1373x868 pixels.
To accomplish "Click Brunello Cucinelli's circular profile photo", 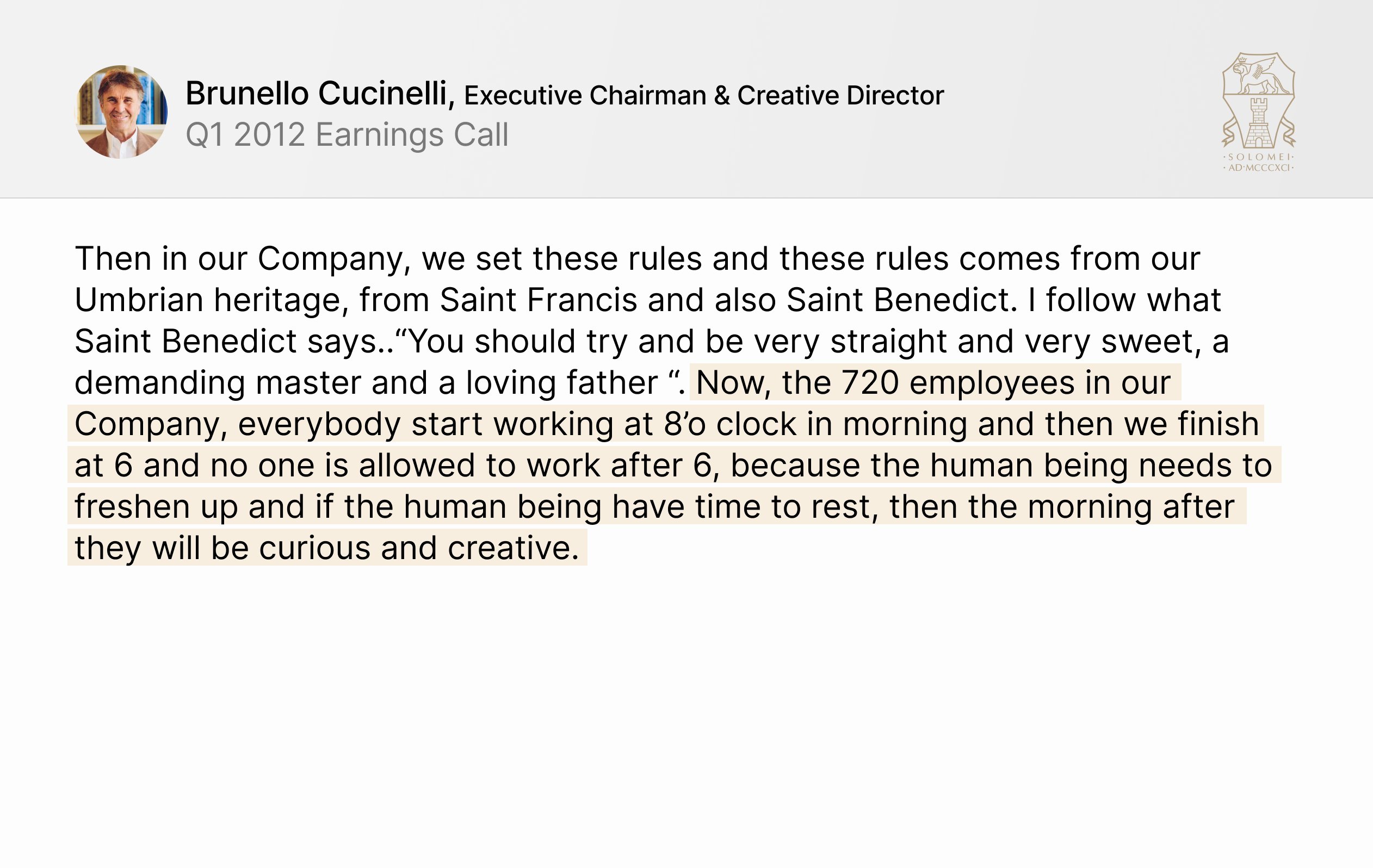I will coord(121,111).
